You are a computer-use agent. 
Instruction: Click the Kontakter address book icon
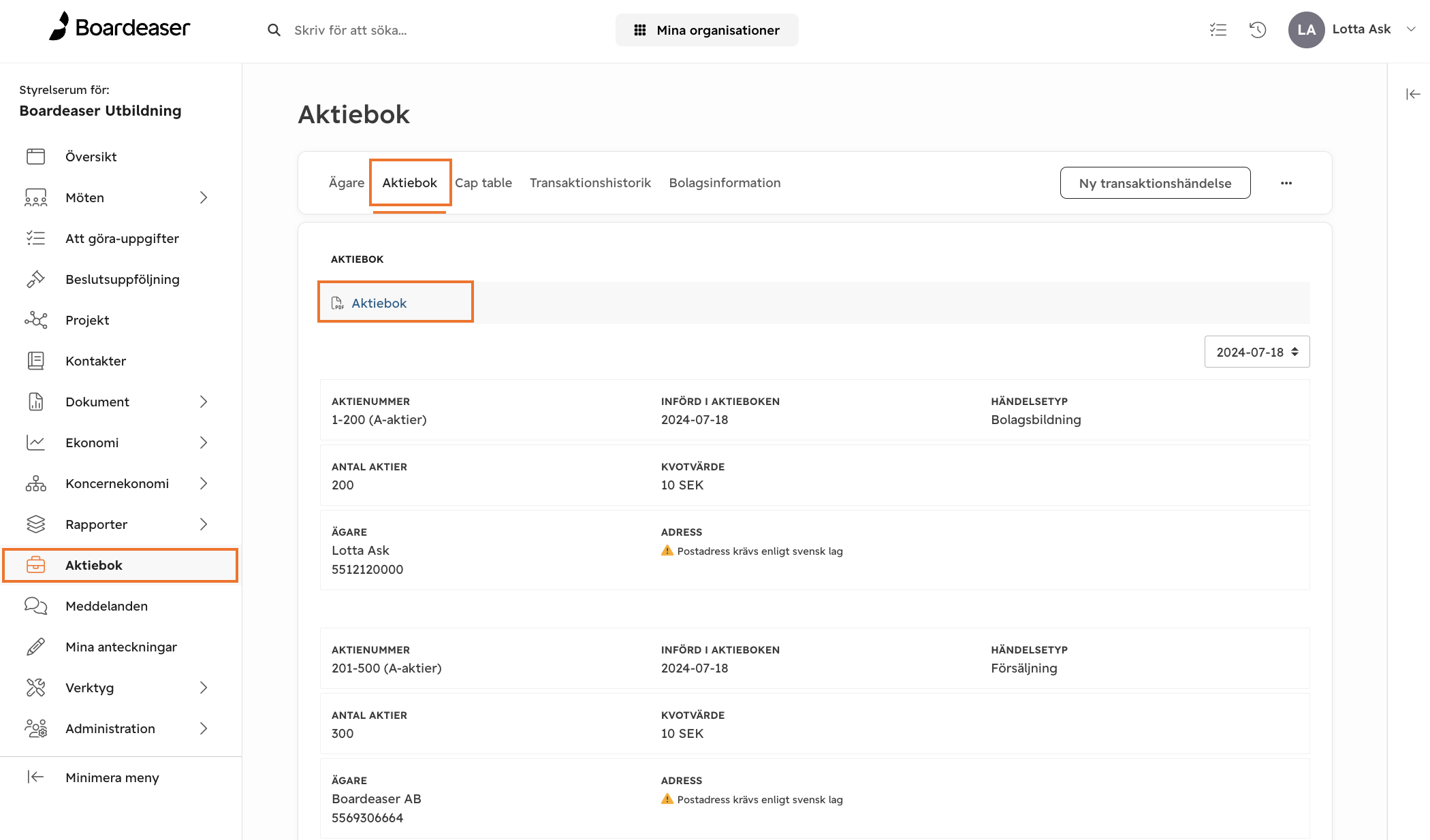click(x=35, y=361)
